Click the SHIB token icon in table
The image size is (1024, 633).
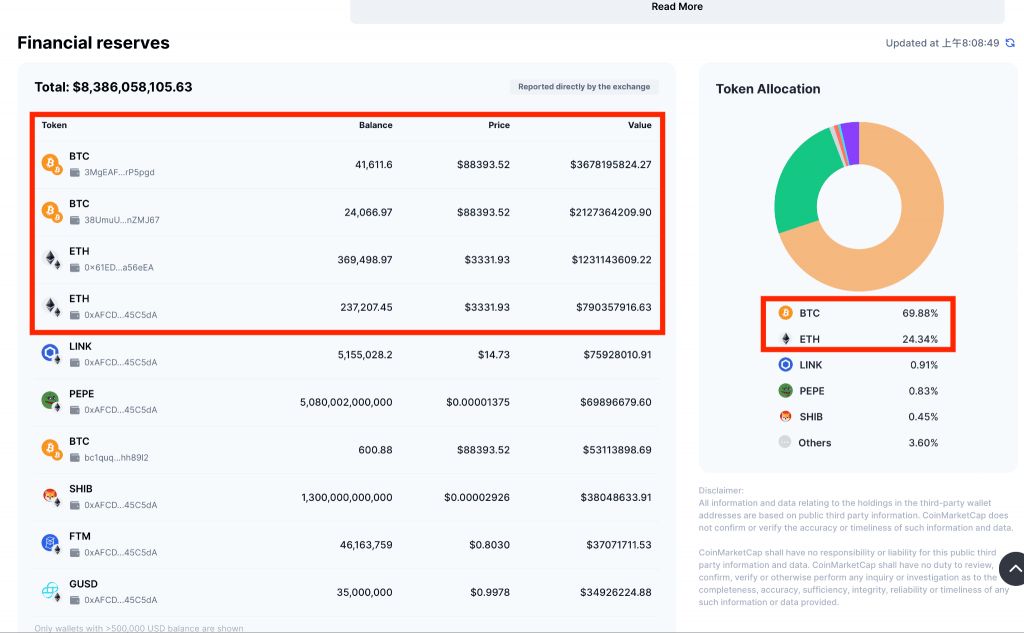[x=51, y=496]
